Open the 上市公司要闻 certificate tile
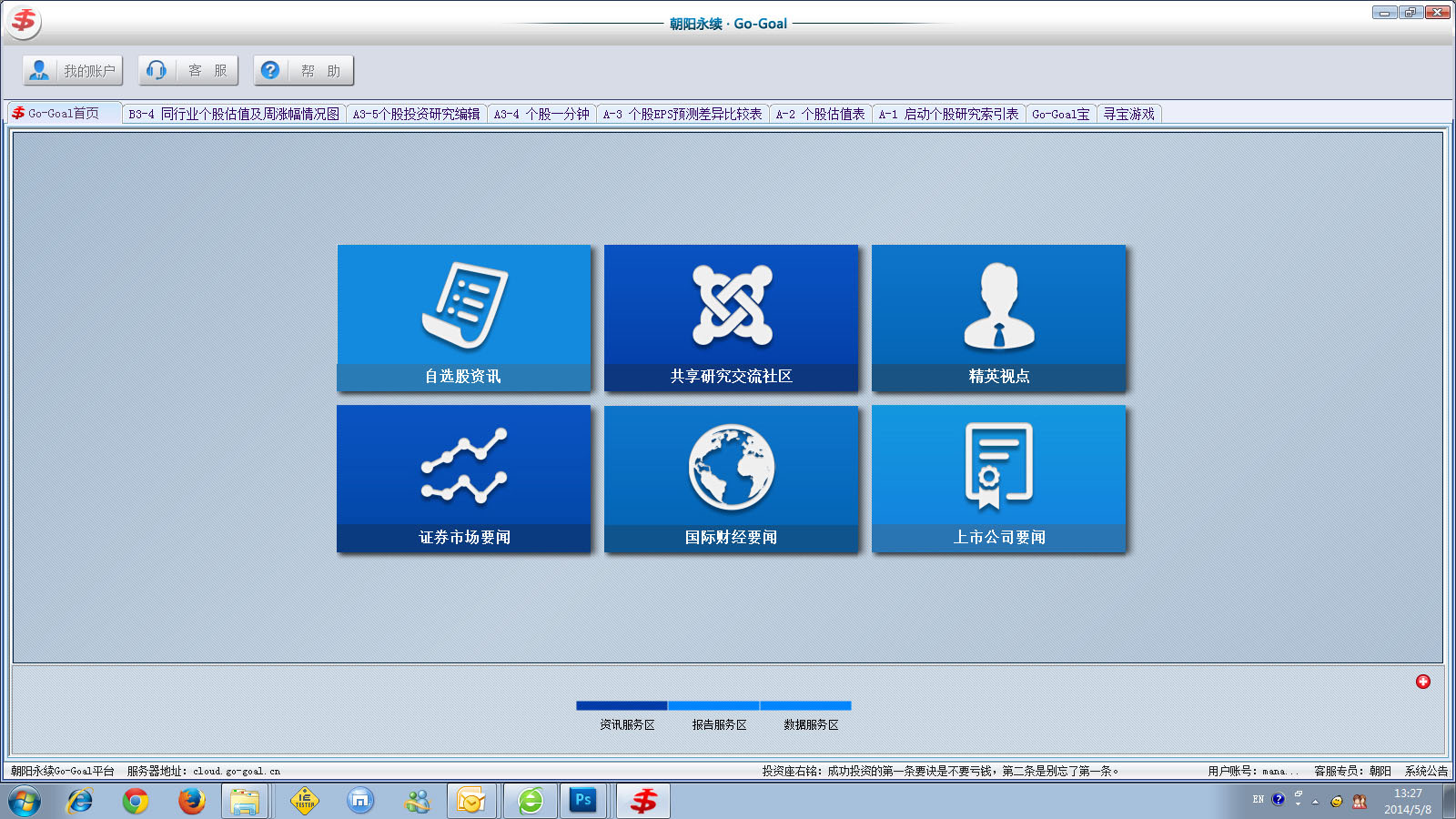 click(x=999, y=479)
